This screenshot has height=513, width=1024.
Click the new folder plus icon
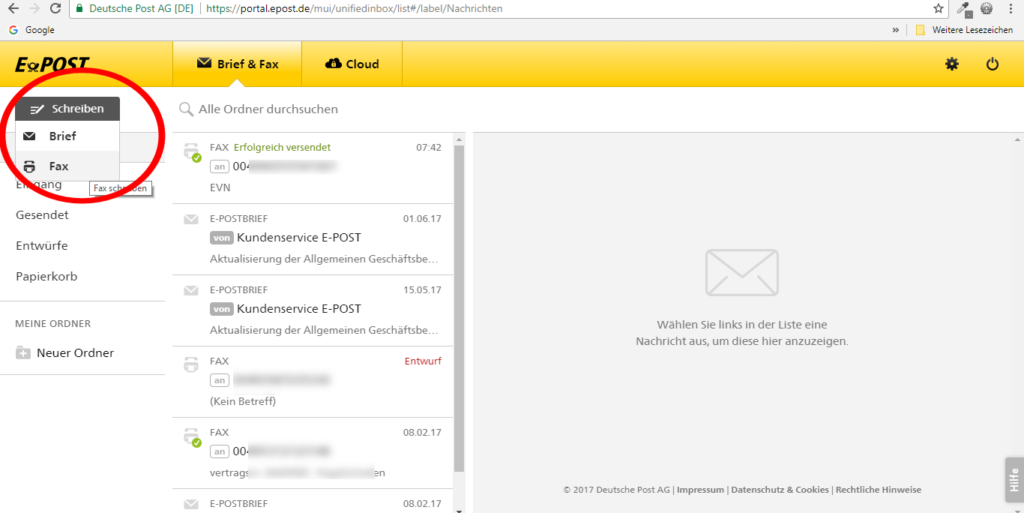click(x=23, y=353)
